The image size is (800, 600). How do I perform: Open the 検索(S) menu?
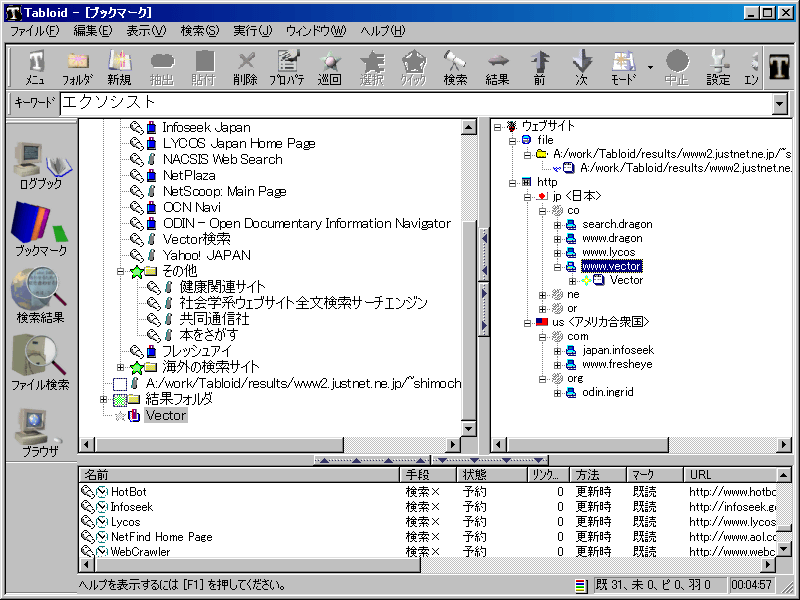[x=199, y=31]
